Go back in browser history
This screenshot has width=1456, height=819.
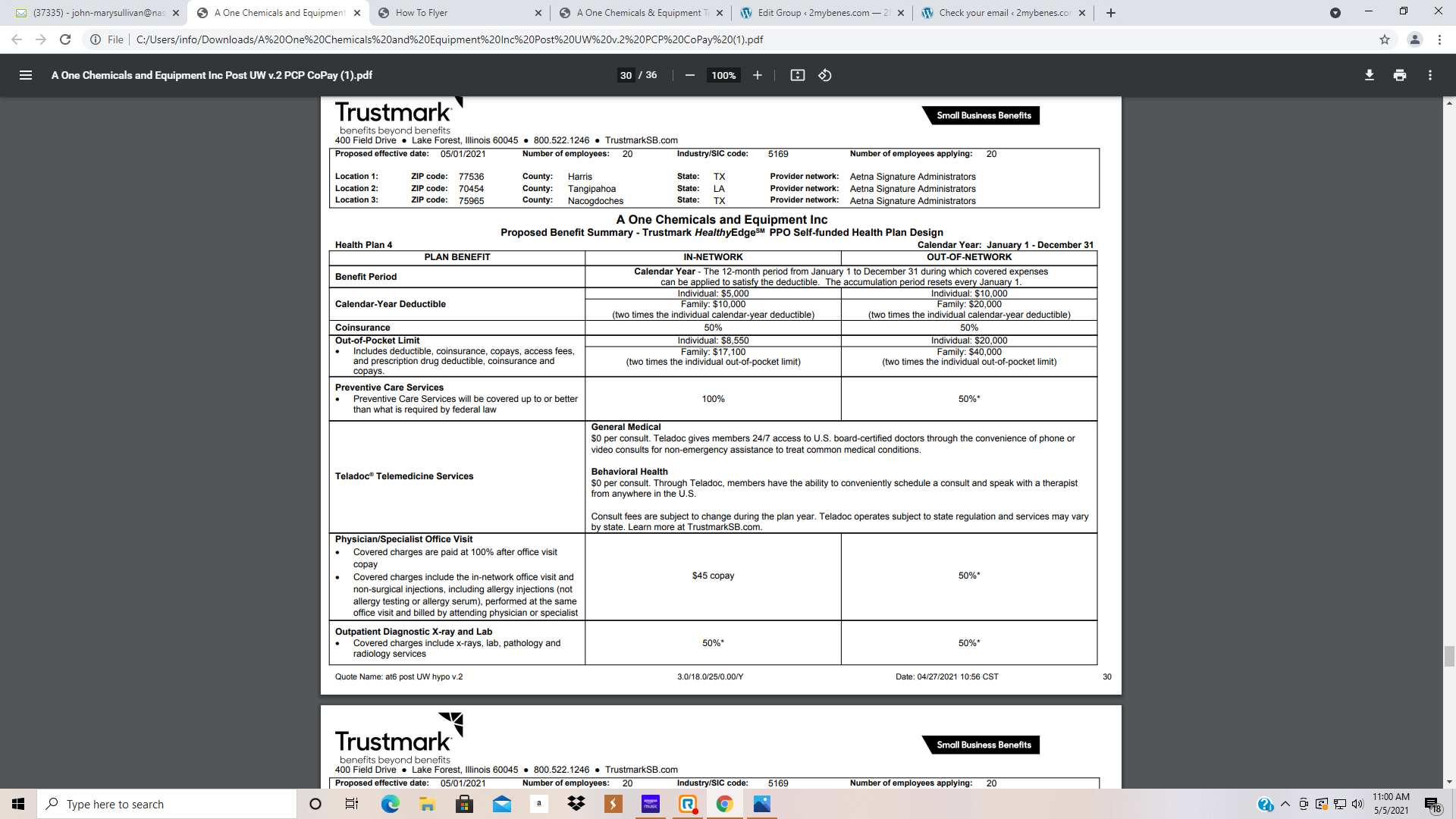pos(17,39)
